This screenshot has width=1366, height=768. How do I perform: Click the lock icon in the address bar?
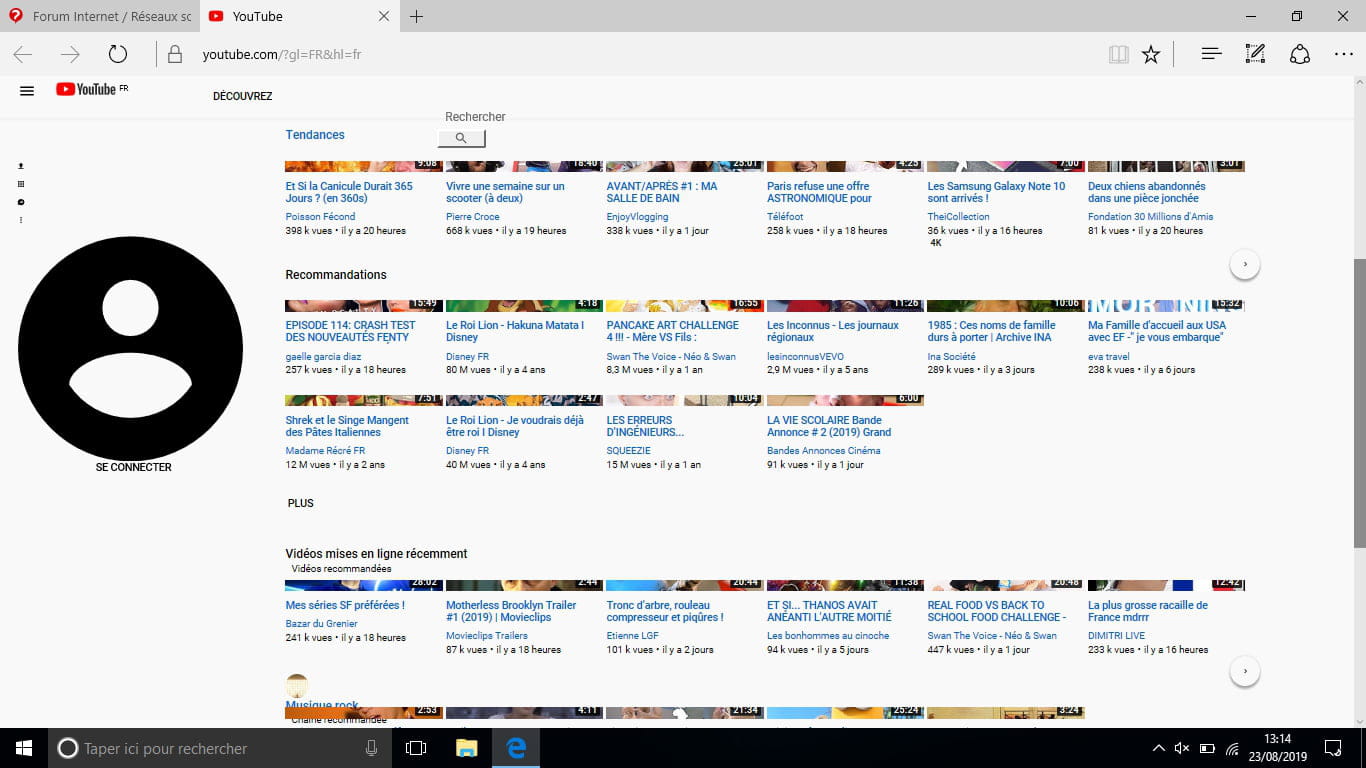[x=175, y=54]
